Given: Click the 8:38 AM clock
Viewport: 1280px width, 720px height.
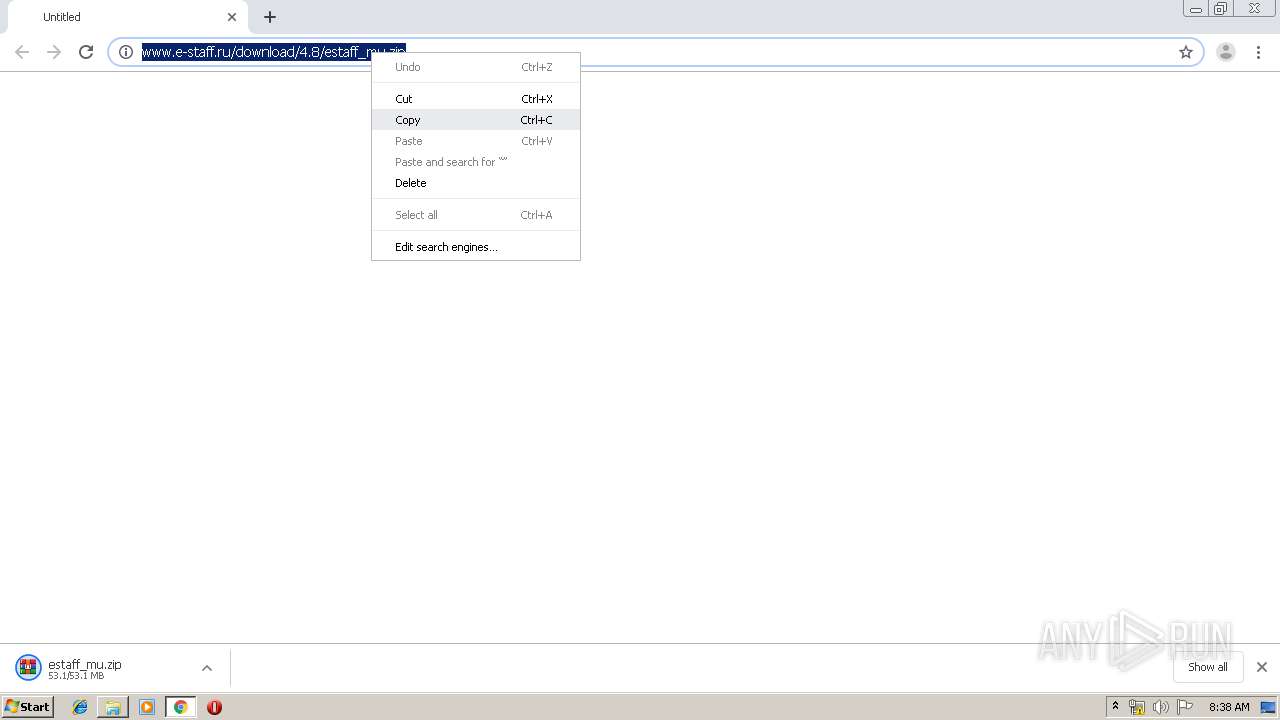Looking at the screenshot, I should (x=1229, y=707).
